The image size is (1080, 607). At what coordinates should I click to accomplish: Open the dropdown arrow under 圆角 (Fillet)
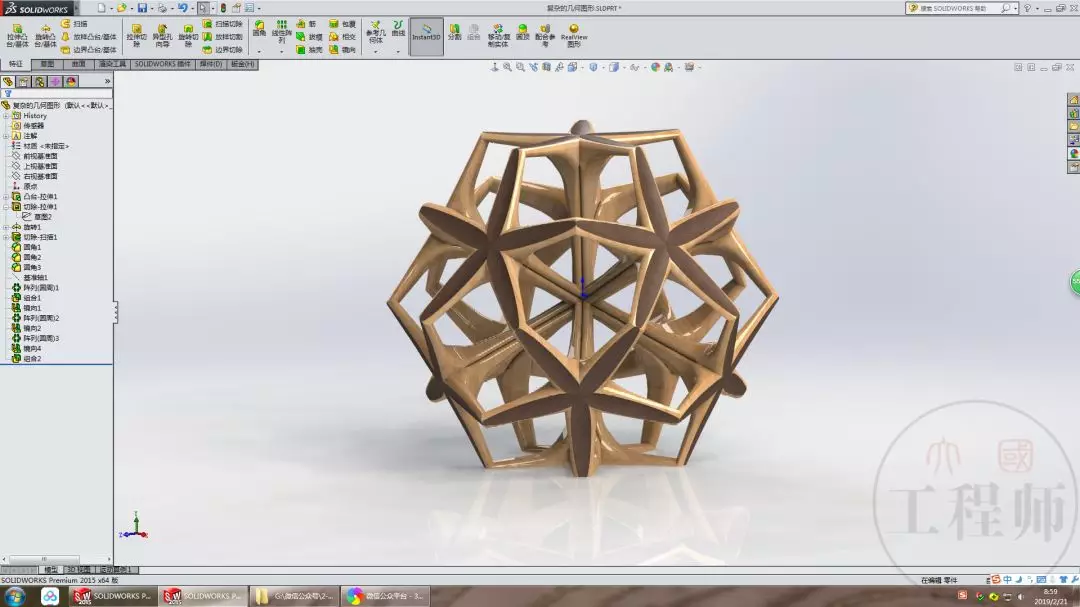(x=259, y=51)
